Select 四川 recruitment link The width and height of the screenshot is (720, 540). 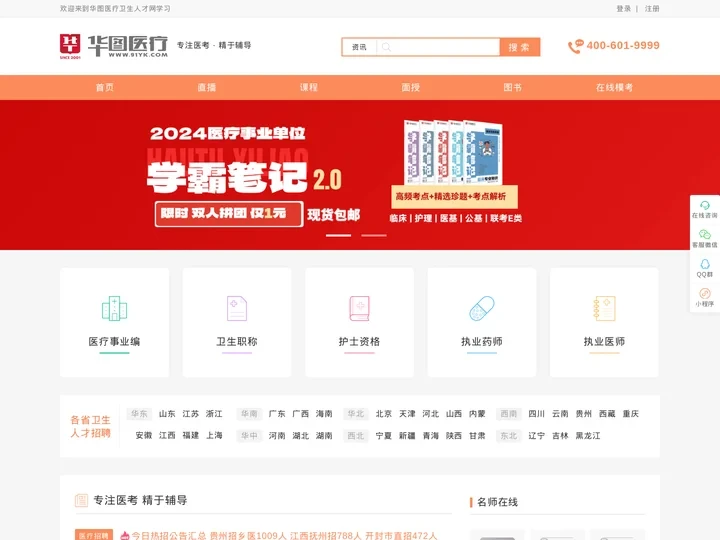pyautogui.click(x=536, y=414)
